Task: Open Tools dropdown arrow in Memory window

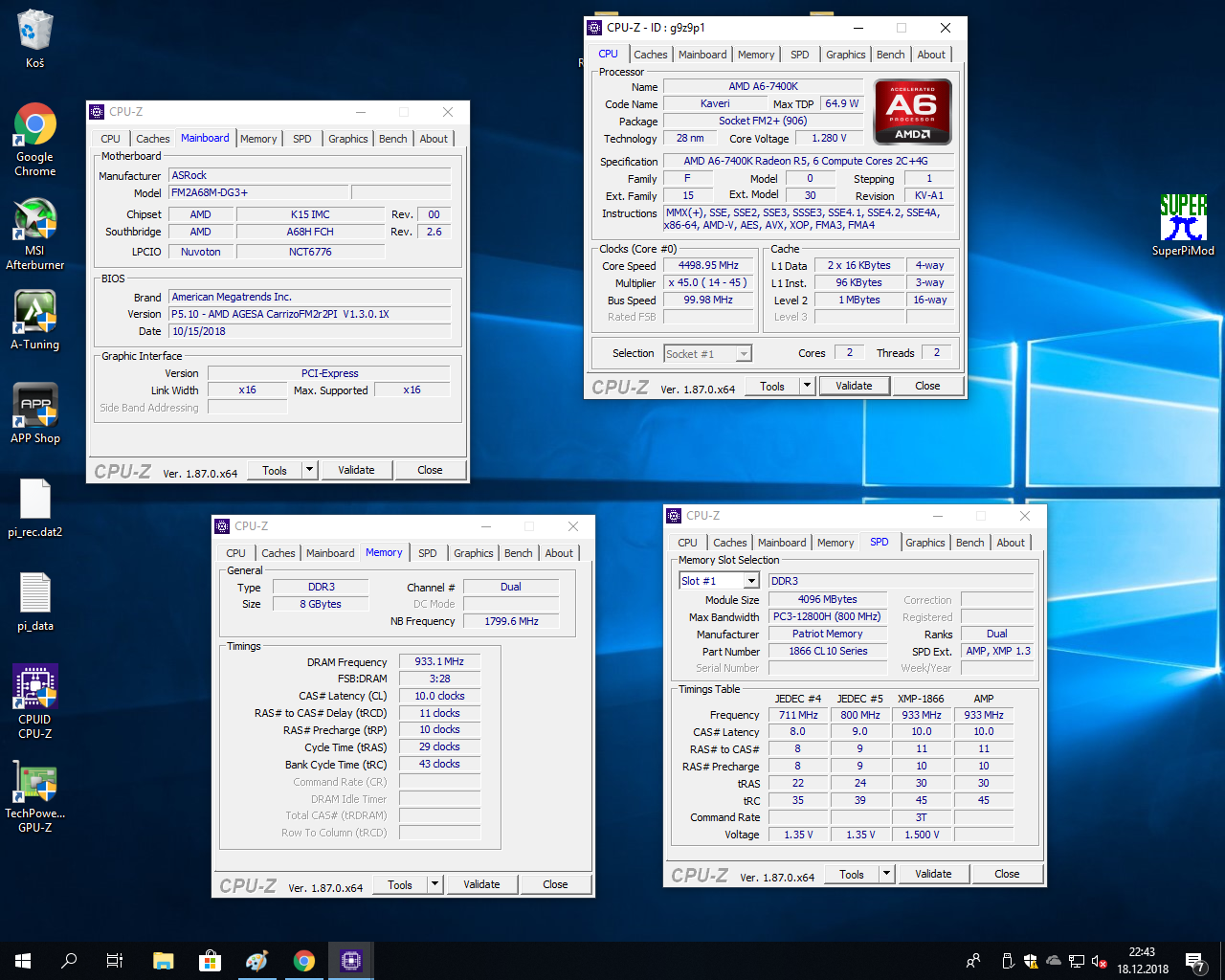Action: click(434, 884)
